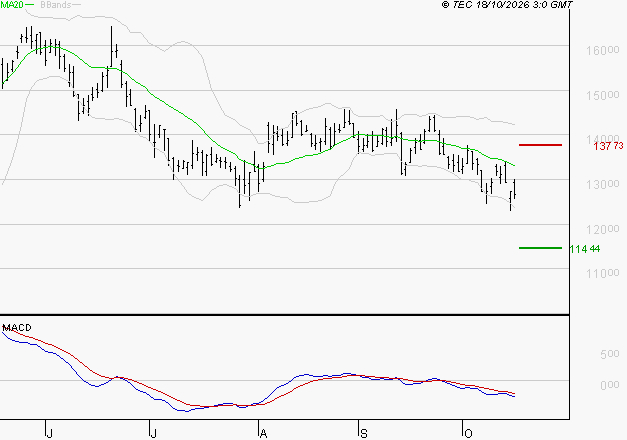
Task: Click the first J month marker
Action: [x=50, y=434]
